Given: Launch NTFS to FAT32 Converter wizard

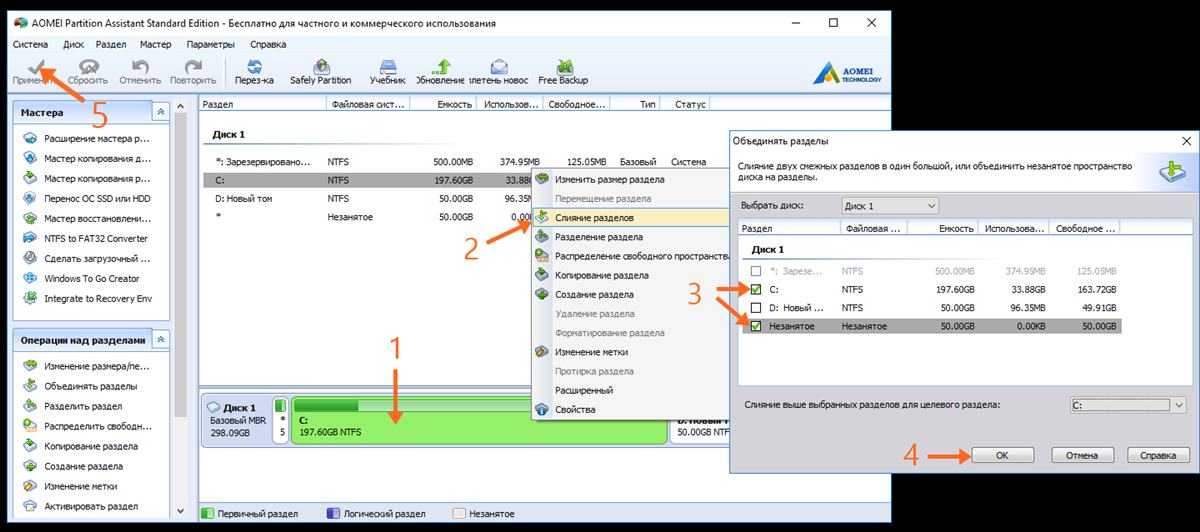Looking at the screenshot, I should click(x=95, y=238).
